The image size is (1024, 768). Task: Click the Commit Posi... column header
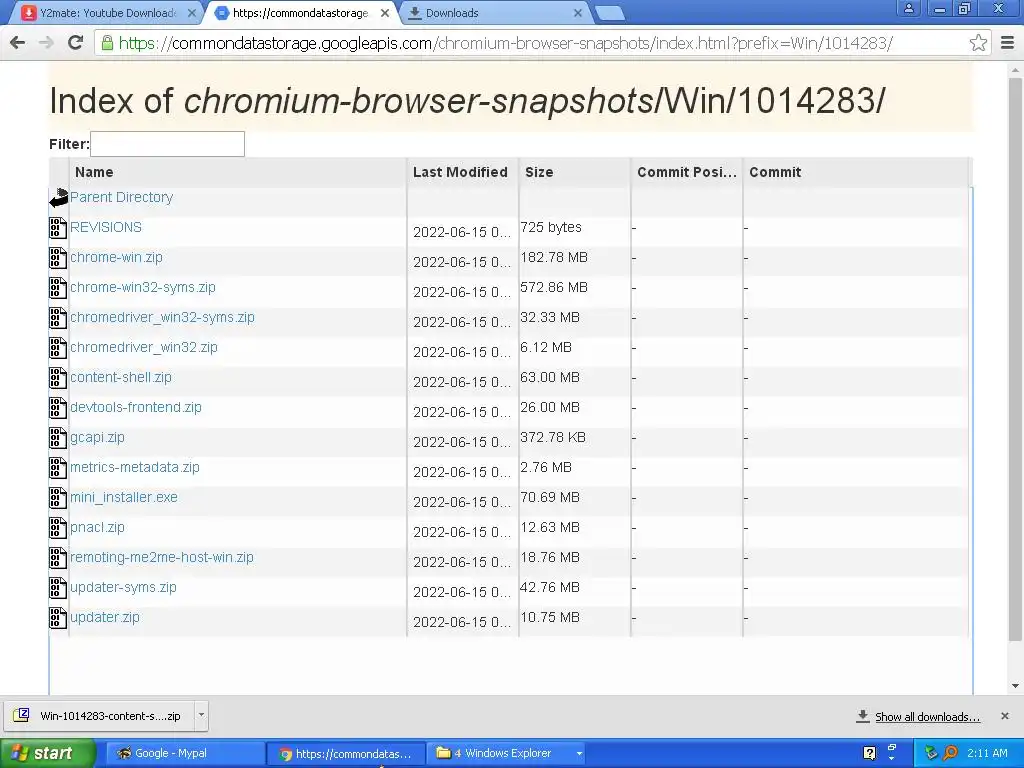[686, 172]
